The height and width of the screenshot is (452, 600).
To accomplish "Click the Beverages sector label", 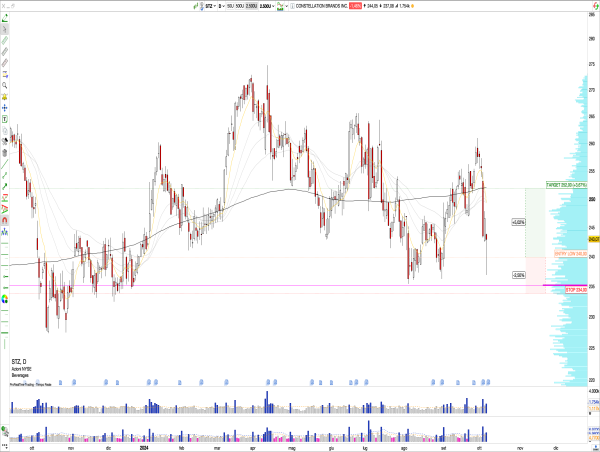I will (20, 375).
